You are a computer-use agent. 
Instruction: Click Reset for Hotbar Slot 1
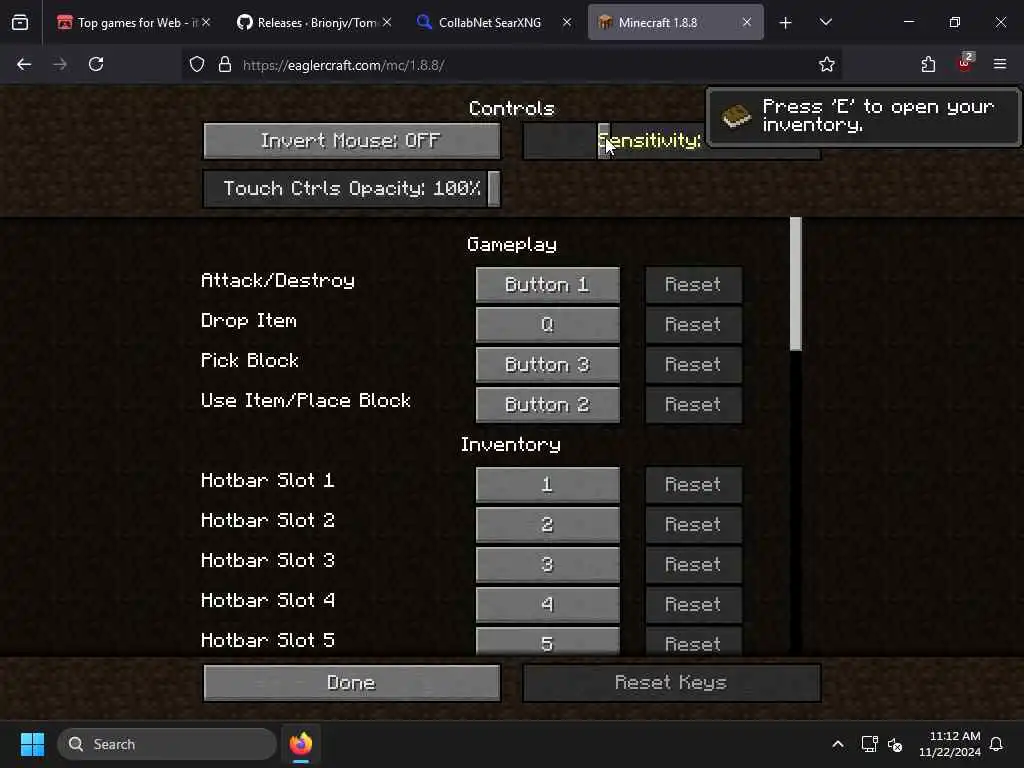click(x=694, y=485)
